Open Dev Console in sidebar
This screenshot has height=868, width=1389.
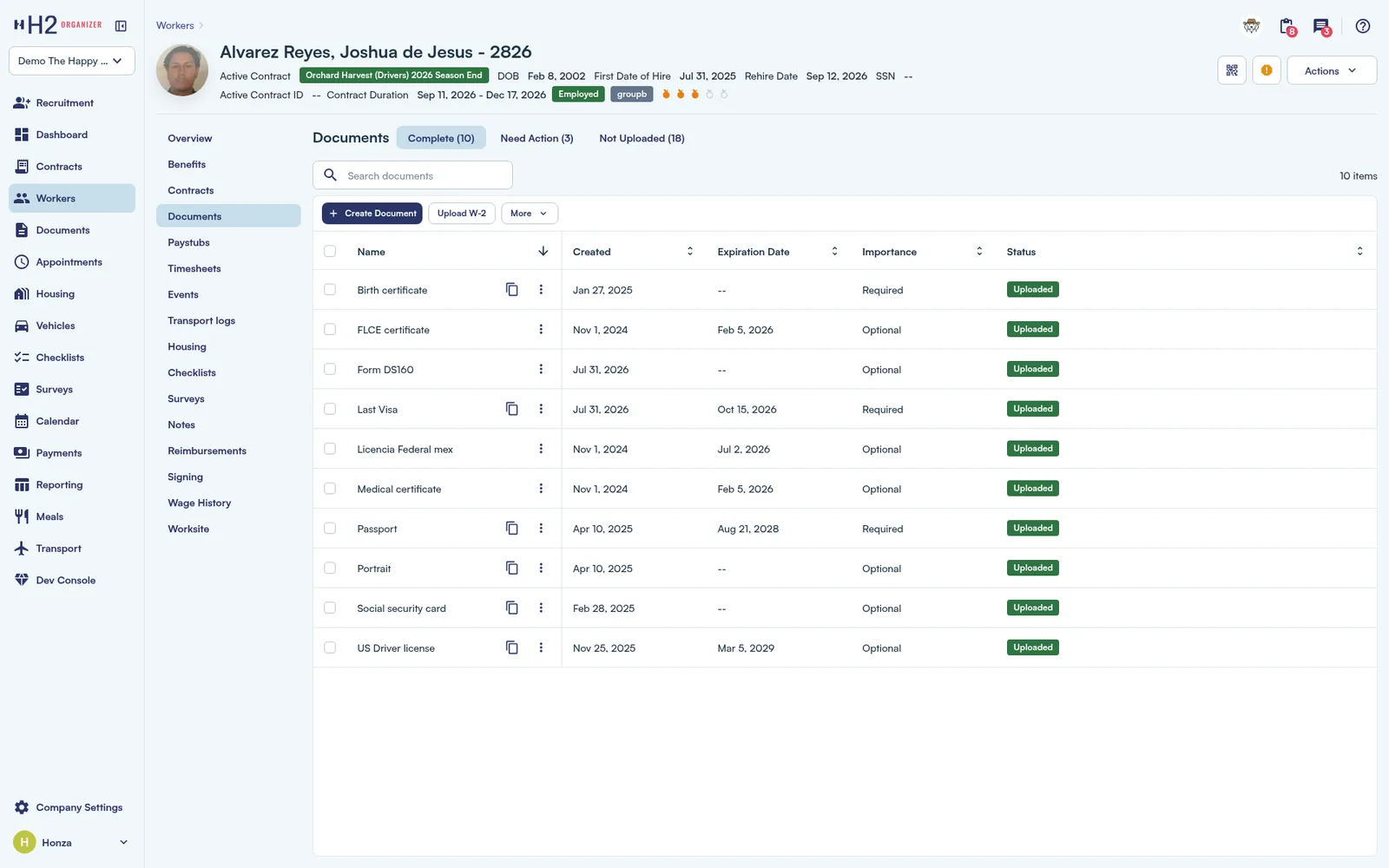72,581
